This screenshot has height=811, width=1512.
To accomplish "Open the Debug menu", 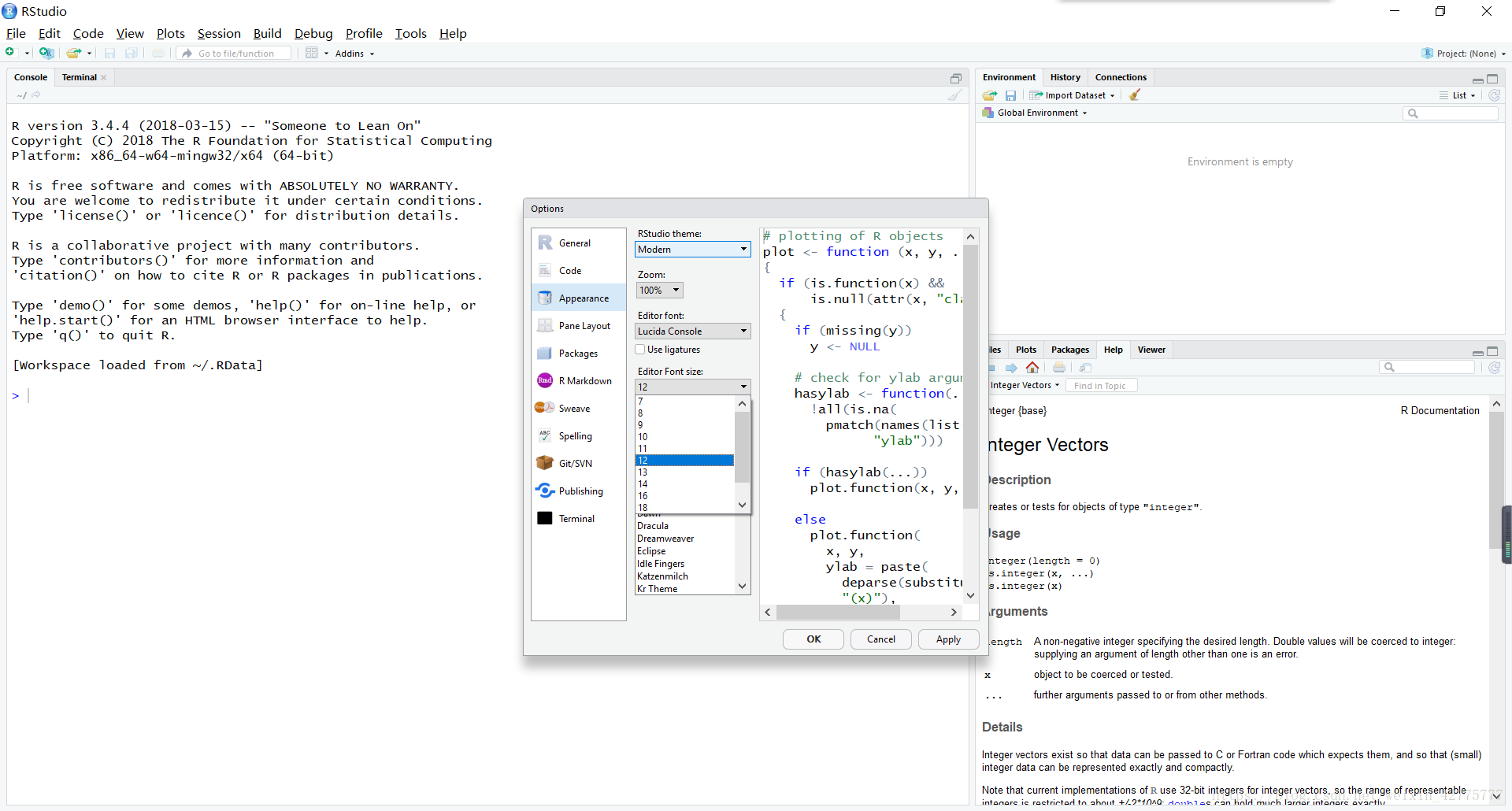I will coord(313,33).
